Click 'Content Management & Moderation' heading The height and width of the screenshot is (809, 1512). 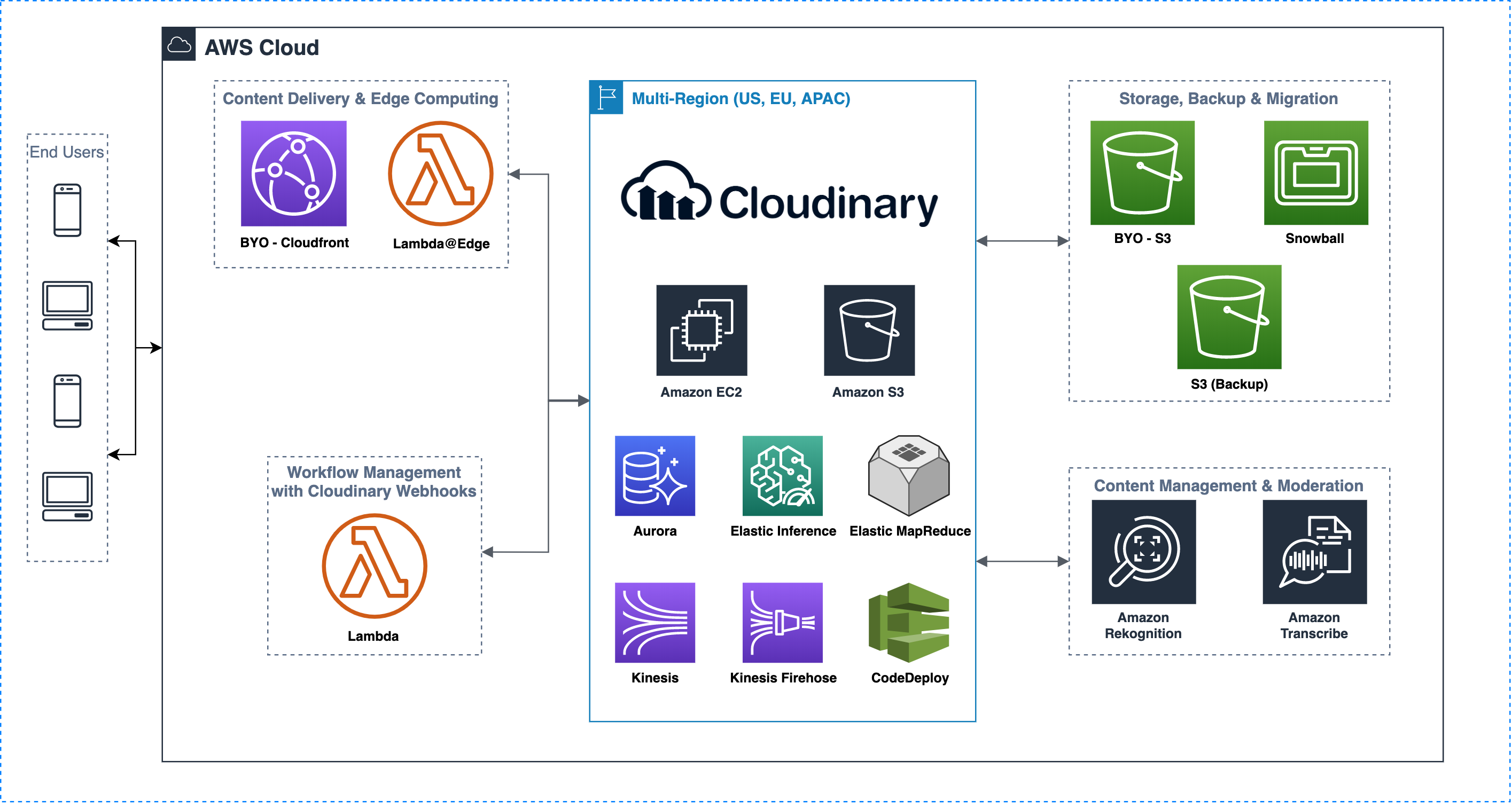tap(1228, 486)
